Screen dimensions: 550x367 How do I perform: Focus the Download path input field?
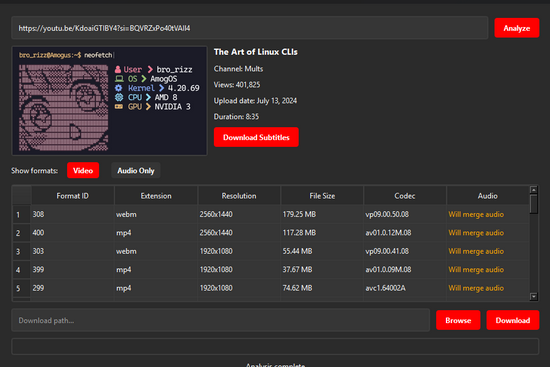point(221,320)
